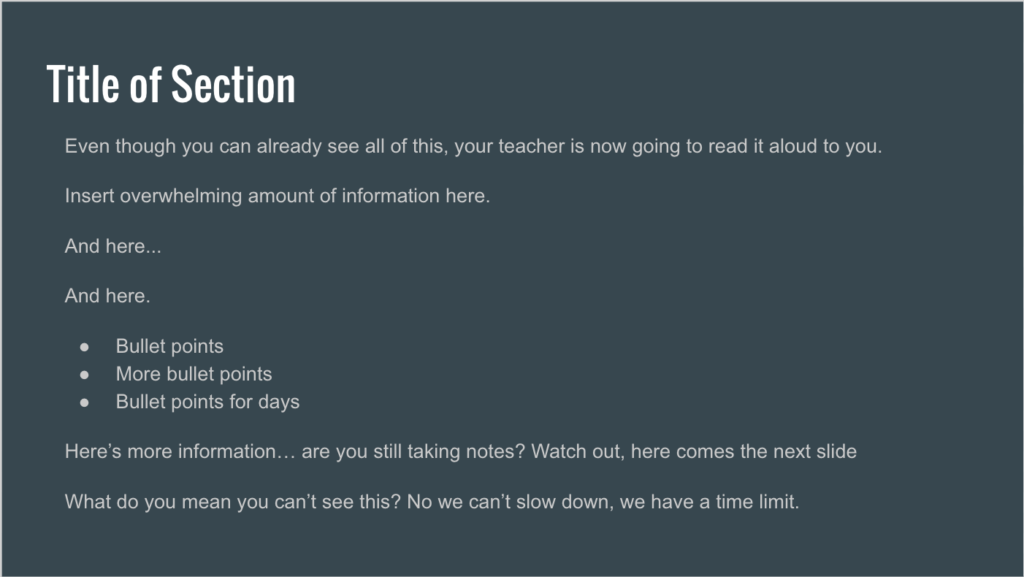Image resolution: width=1024 pixels, height=577 pixels.
Task: Click the bullet dot before 'More bullet points'
Action: 84,375
